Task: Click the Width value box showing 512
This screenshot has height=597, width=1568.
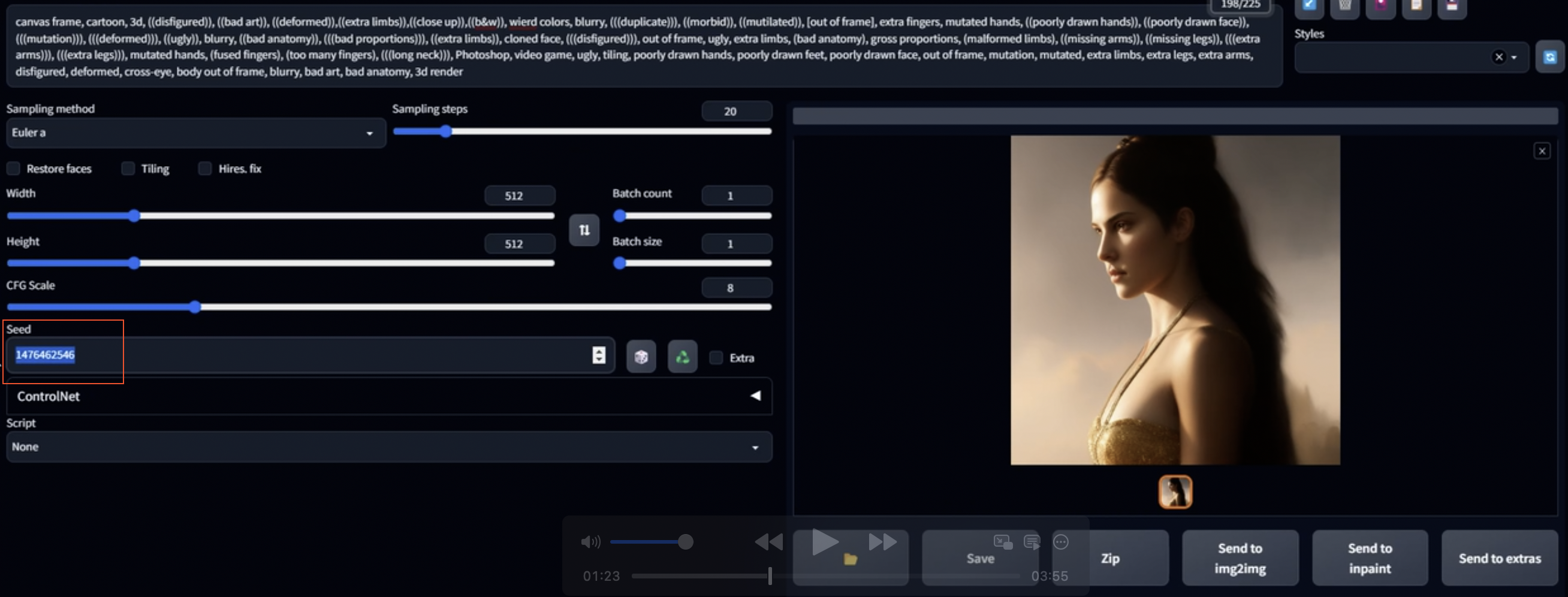Action: [x=520, y=196]
